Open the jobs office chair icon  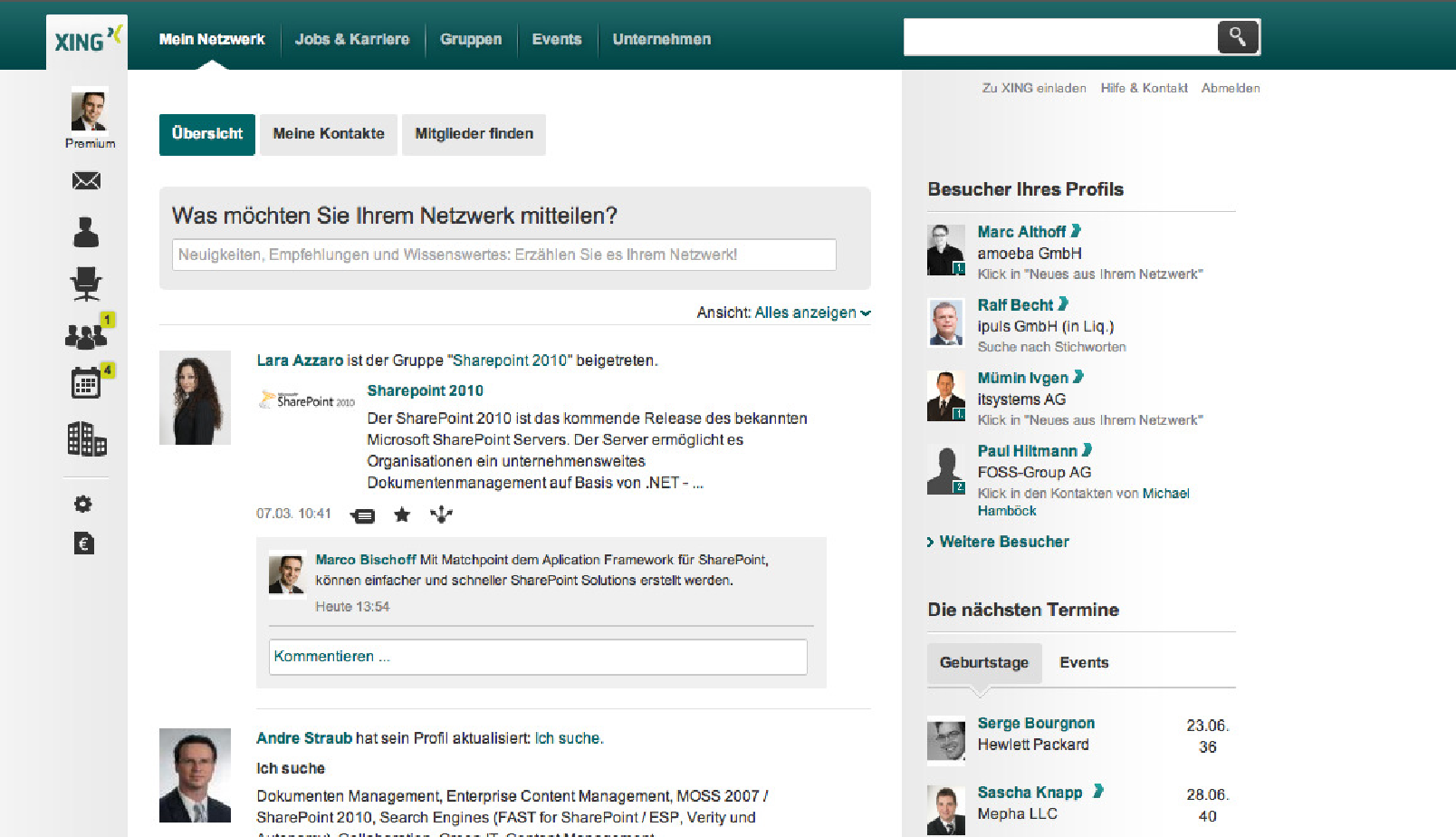coord(86,284)
